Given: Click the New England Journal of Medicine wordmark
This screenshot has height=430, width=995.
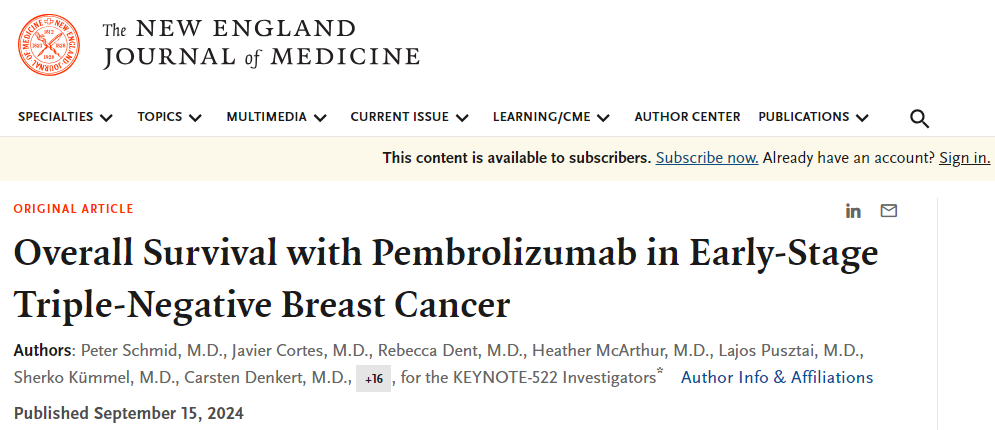Looking at the screenshot, I should (x=261, y=44).
